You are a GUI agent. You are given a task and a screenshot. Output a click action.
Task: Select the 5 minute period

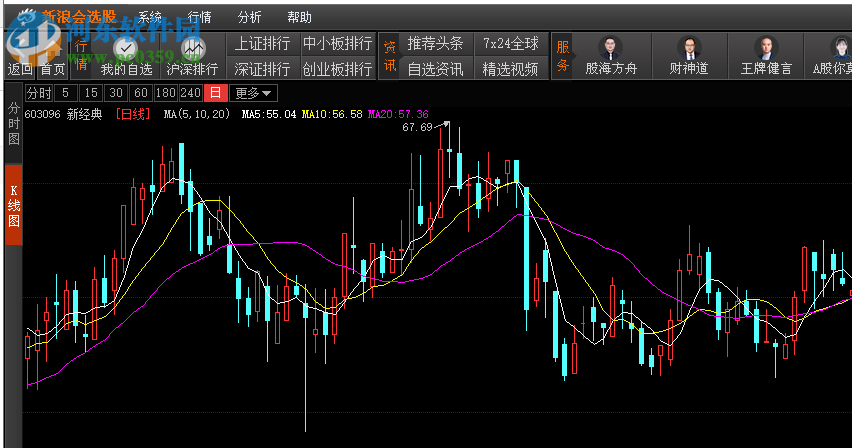[x=65, y=93]
